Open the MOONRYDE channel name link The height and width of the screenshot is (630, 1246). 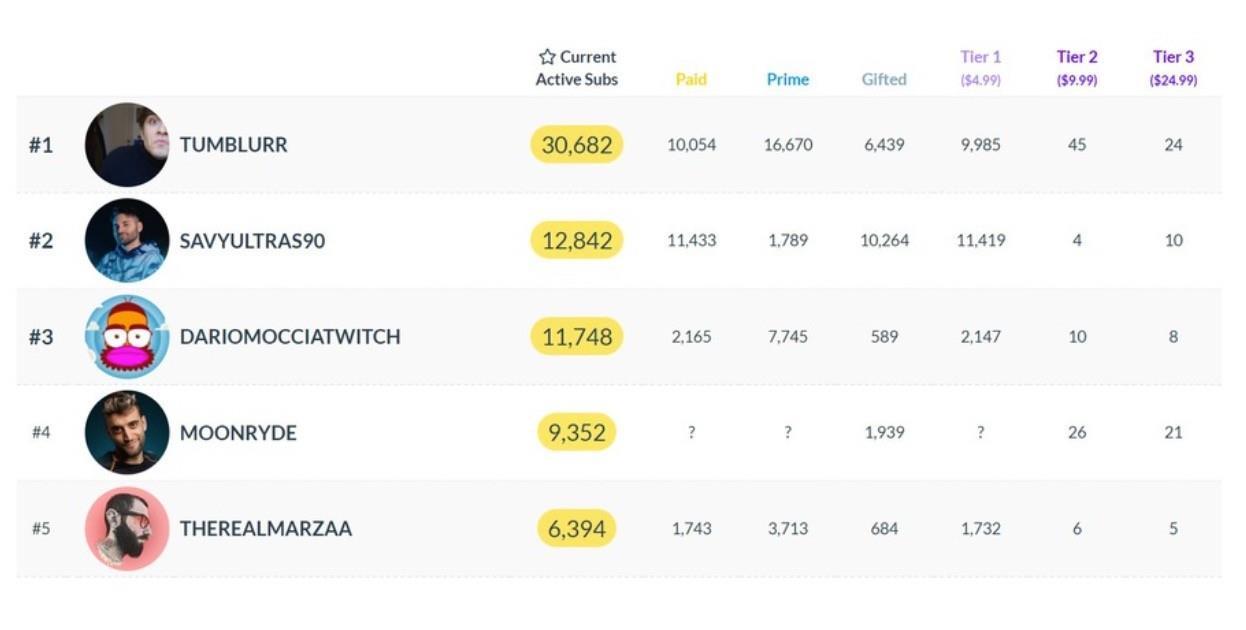point(238,433)
